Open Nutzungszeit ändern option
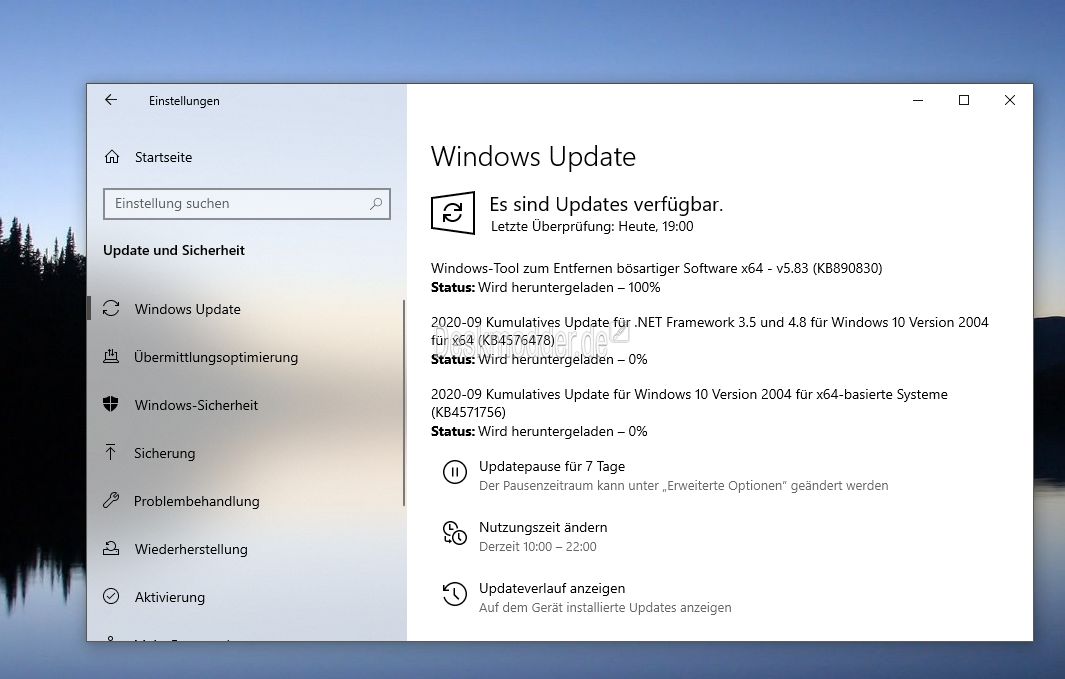The image size is (1065, 679). click(543, 528)
